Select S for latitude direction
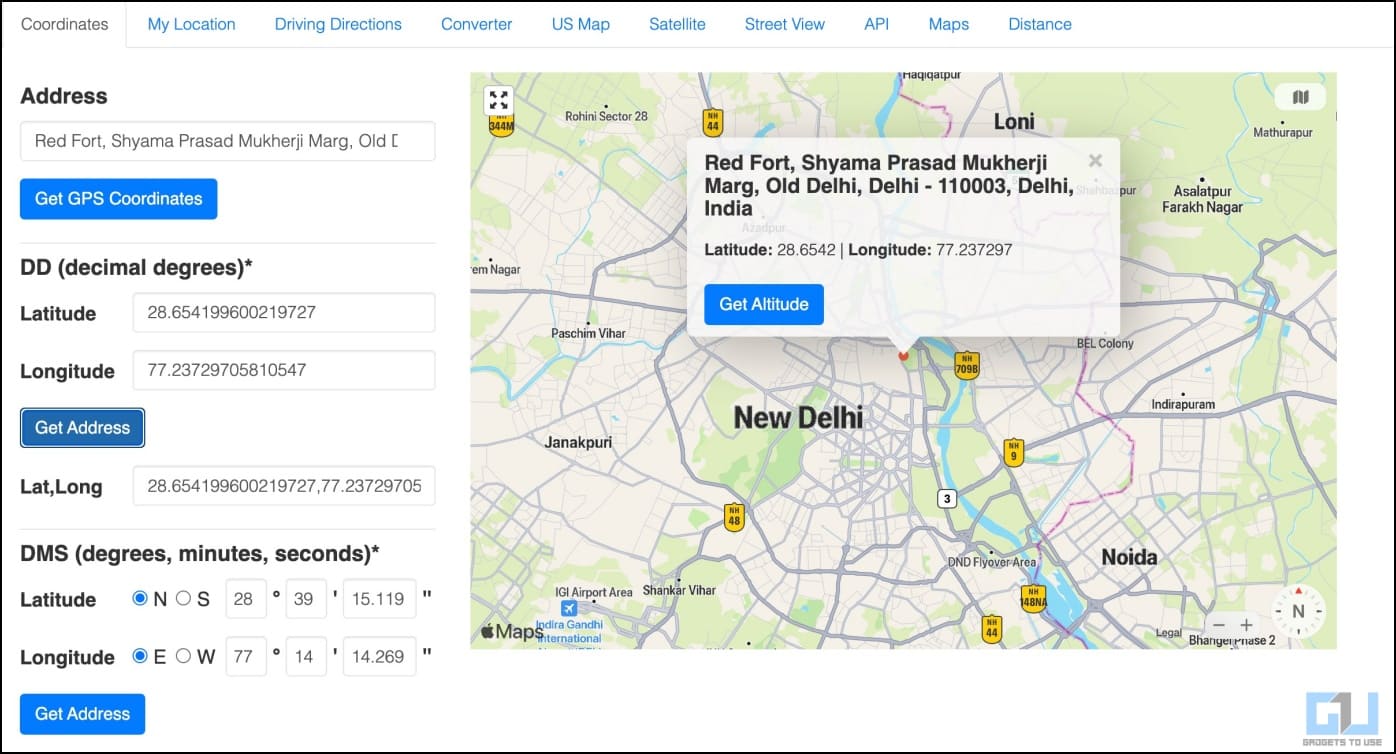The width and height of the screenshot is (1396, 754). tap(183, 599)
